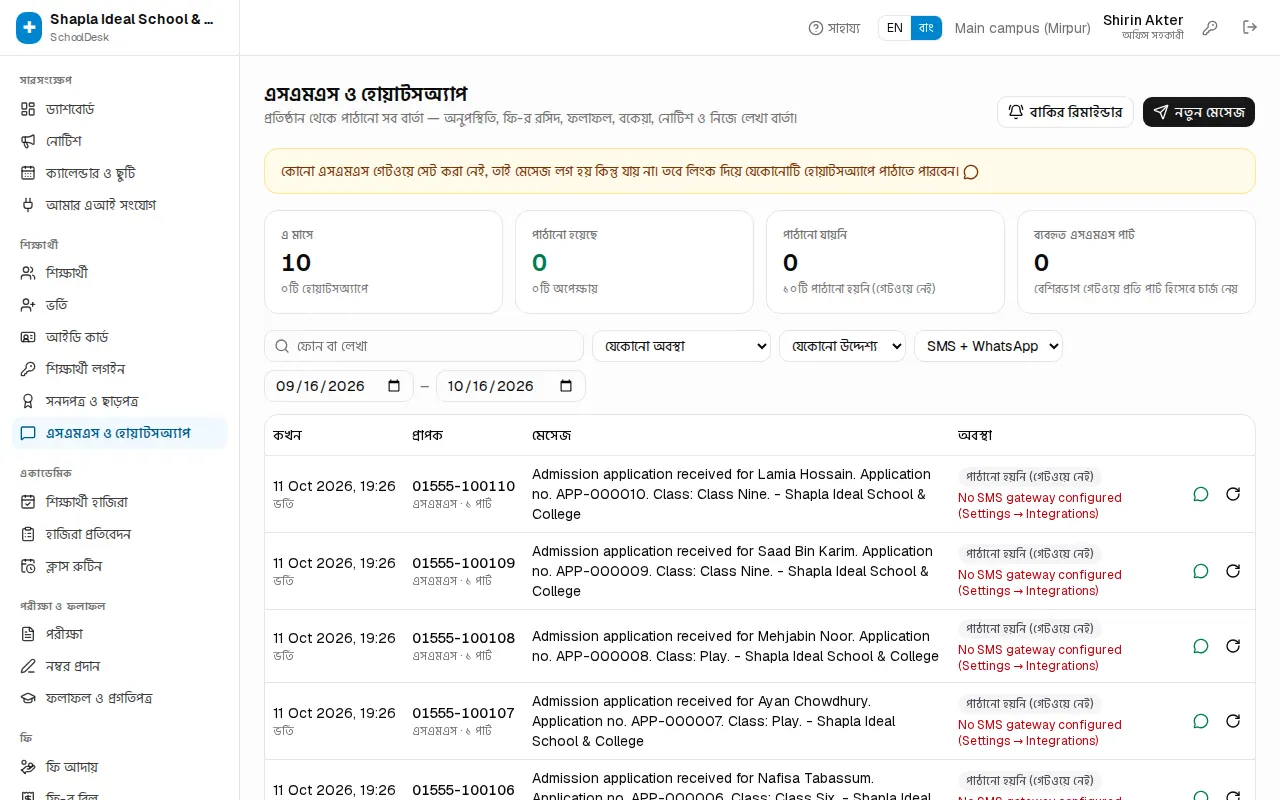Send the Lamia Hossain message via WhatsApp icon

pos(1201,494)
